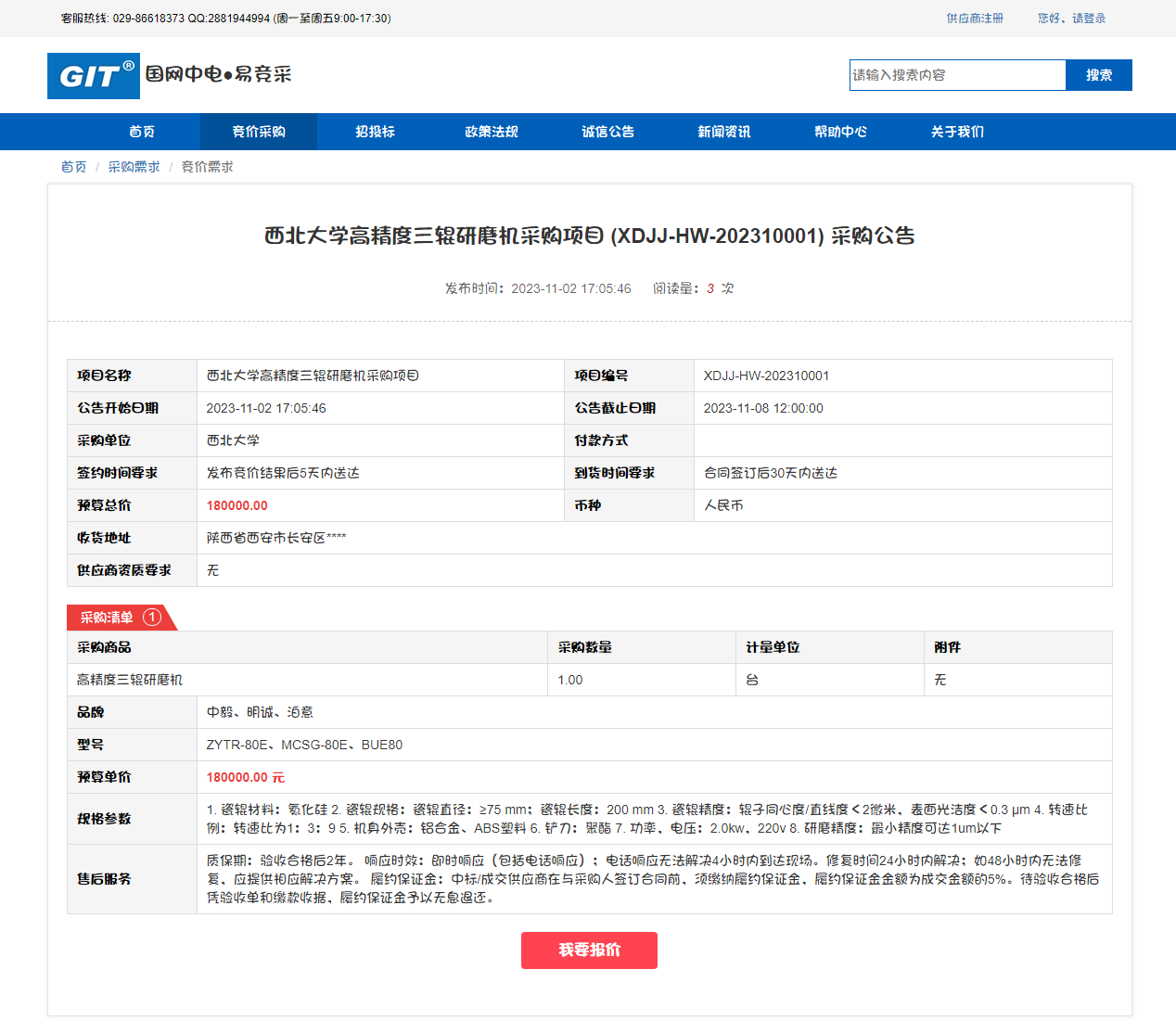The image size is (1176, 1033).
Task: Click the 供应商注册 link
Action: pyautogui.click(x=975, y=19)
